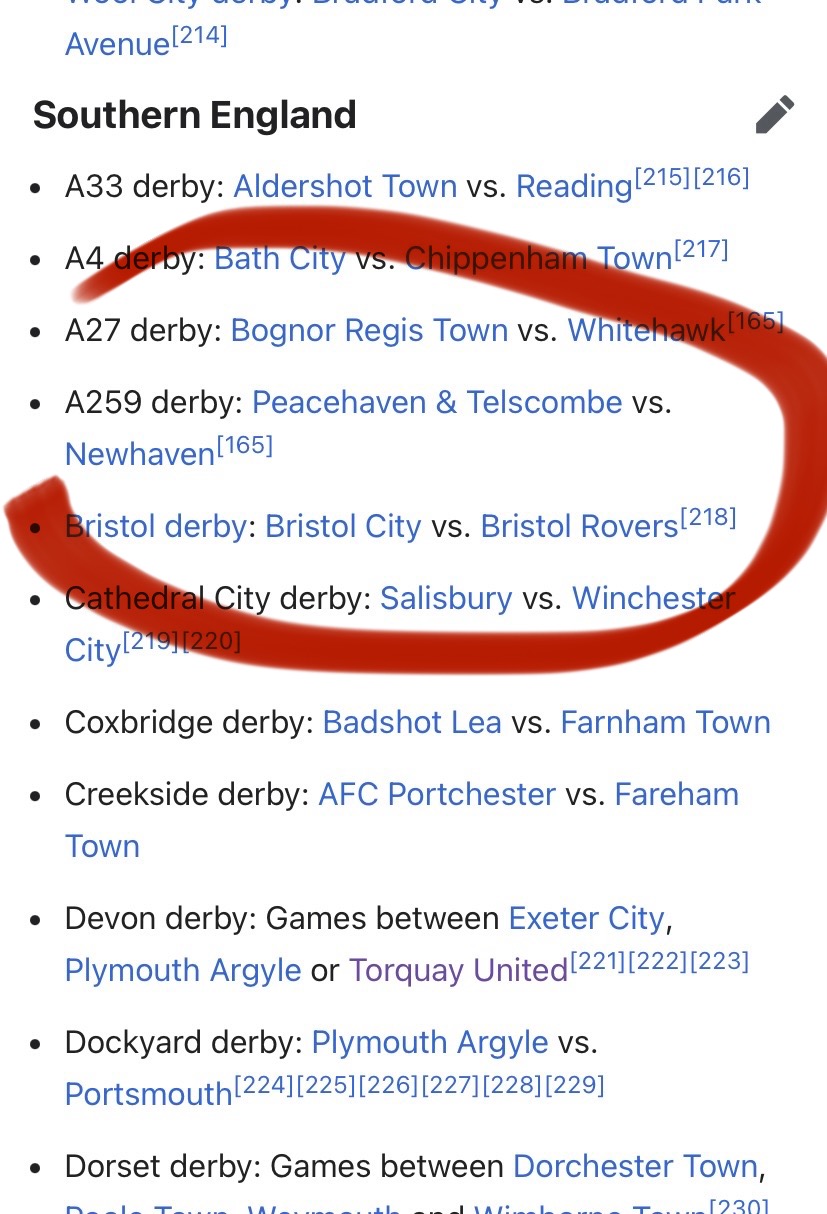
Task: Open the Farnham Town link
Action: [x=666, y=722]
